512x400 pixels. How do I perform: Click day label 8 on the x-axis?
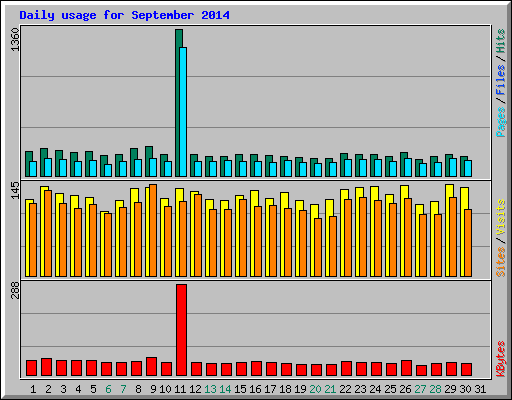tap(138, 389)
